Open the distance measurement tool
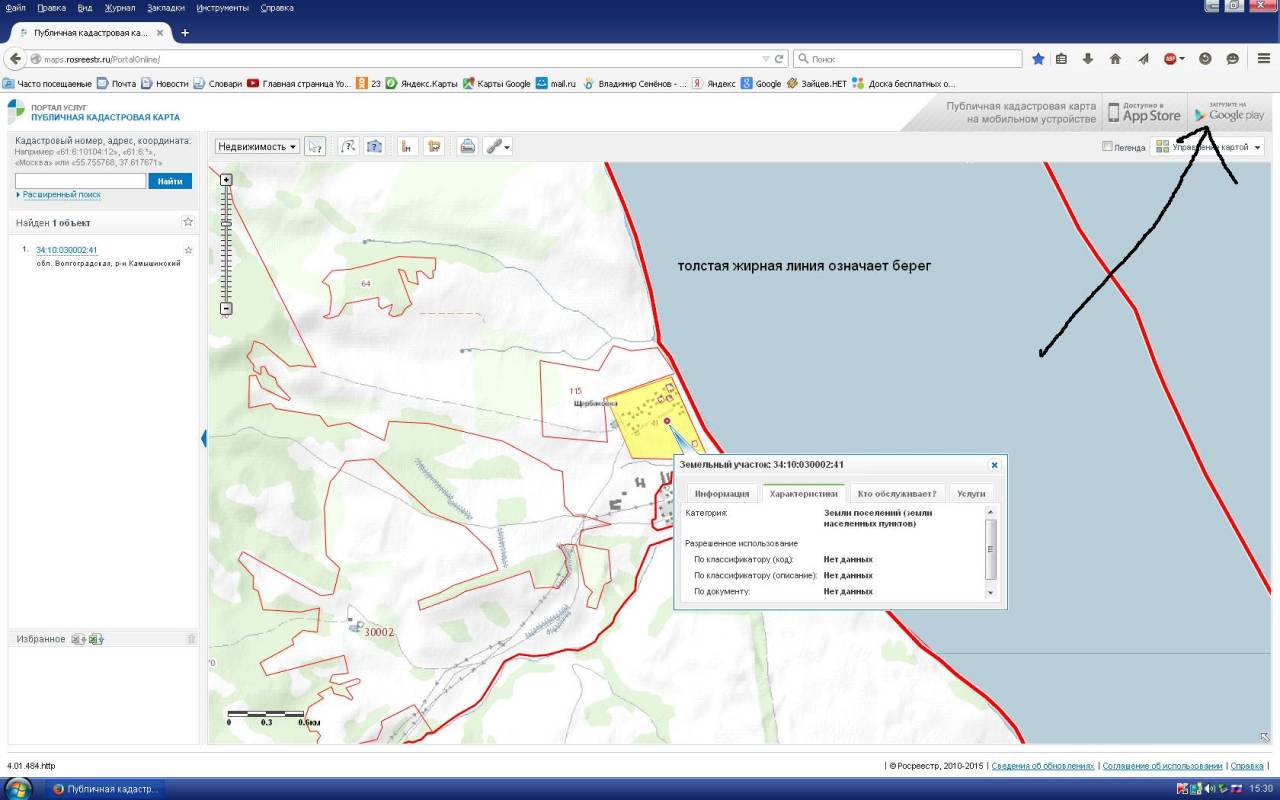Image resolution: width=1280 pixels, height=800 pixels. pyautogui.click(x=349, y=146)
